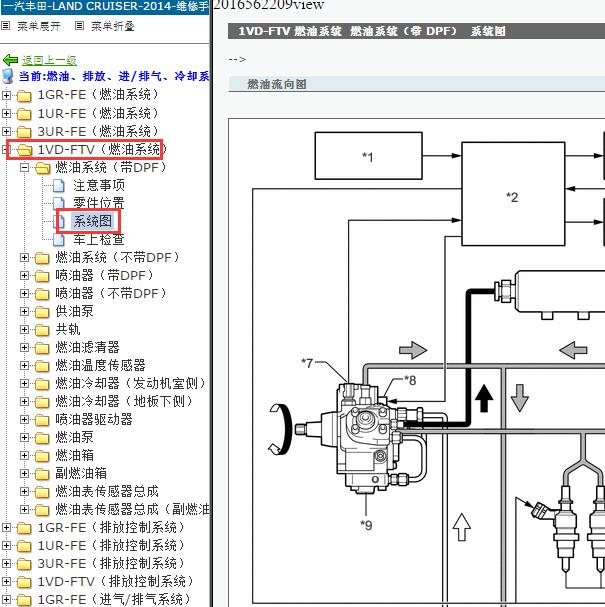Expand the 燃油滤清器 tree node

point(24,347)
